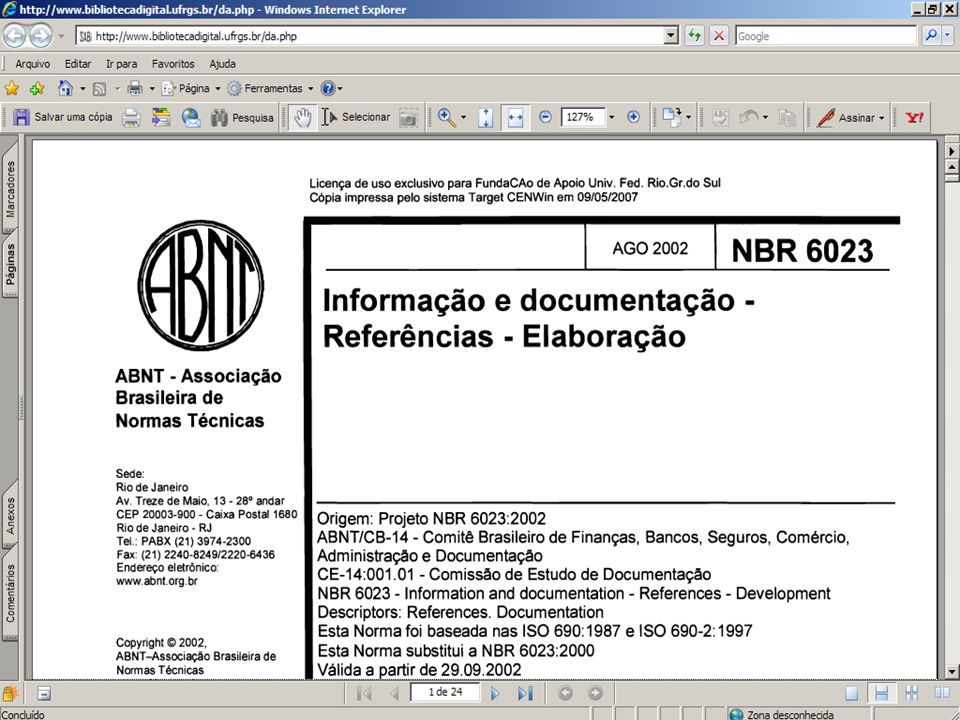Screen dimensions: 960x720
Task: Open the Editar menu
Action: click(78, 64)
